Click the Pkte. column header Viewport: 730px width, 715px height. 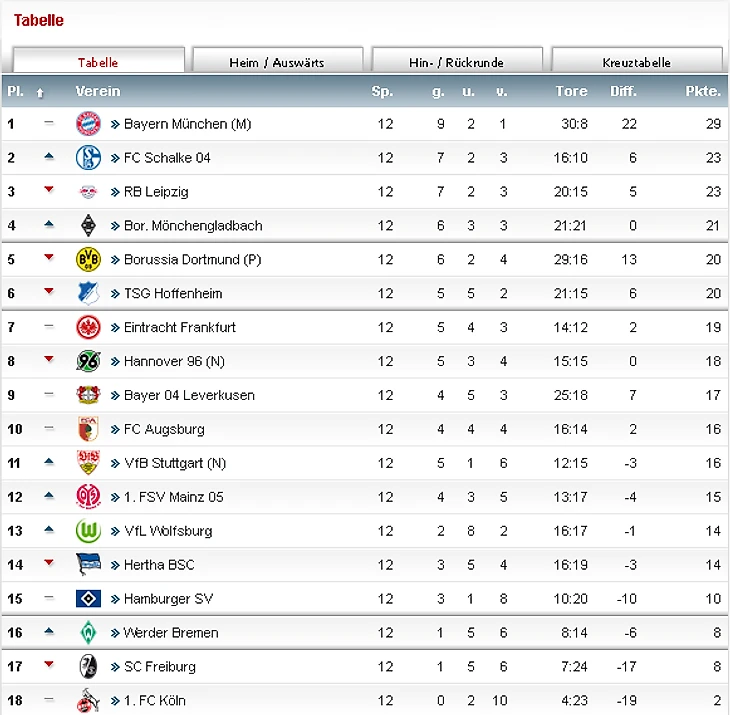coord(703,91)
